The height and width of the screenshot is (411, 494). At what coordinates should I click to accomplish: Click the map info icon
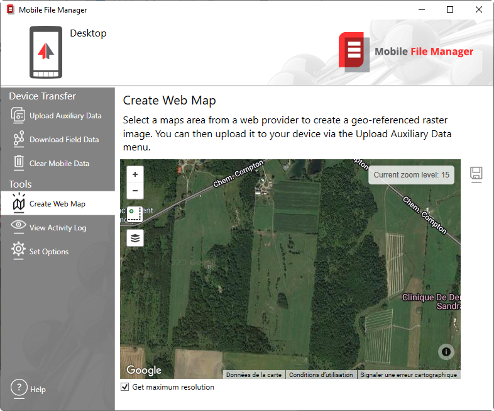tap(446, 351)
